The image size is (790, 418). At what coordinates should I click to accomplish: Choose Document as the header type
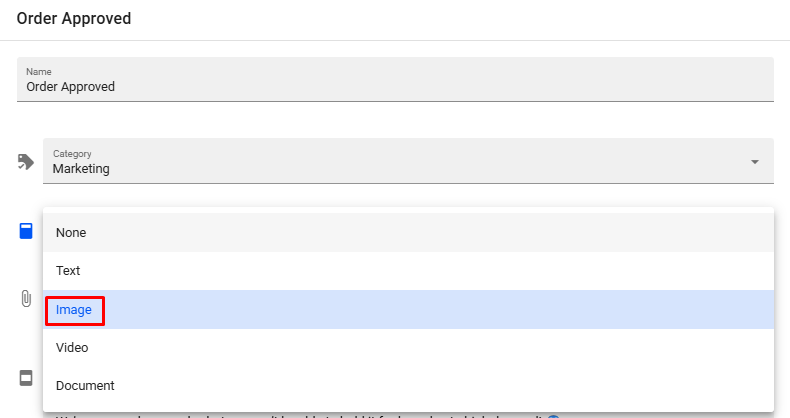coord(85,386)
